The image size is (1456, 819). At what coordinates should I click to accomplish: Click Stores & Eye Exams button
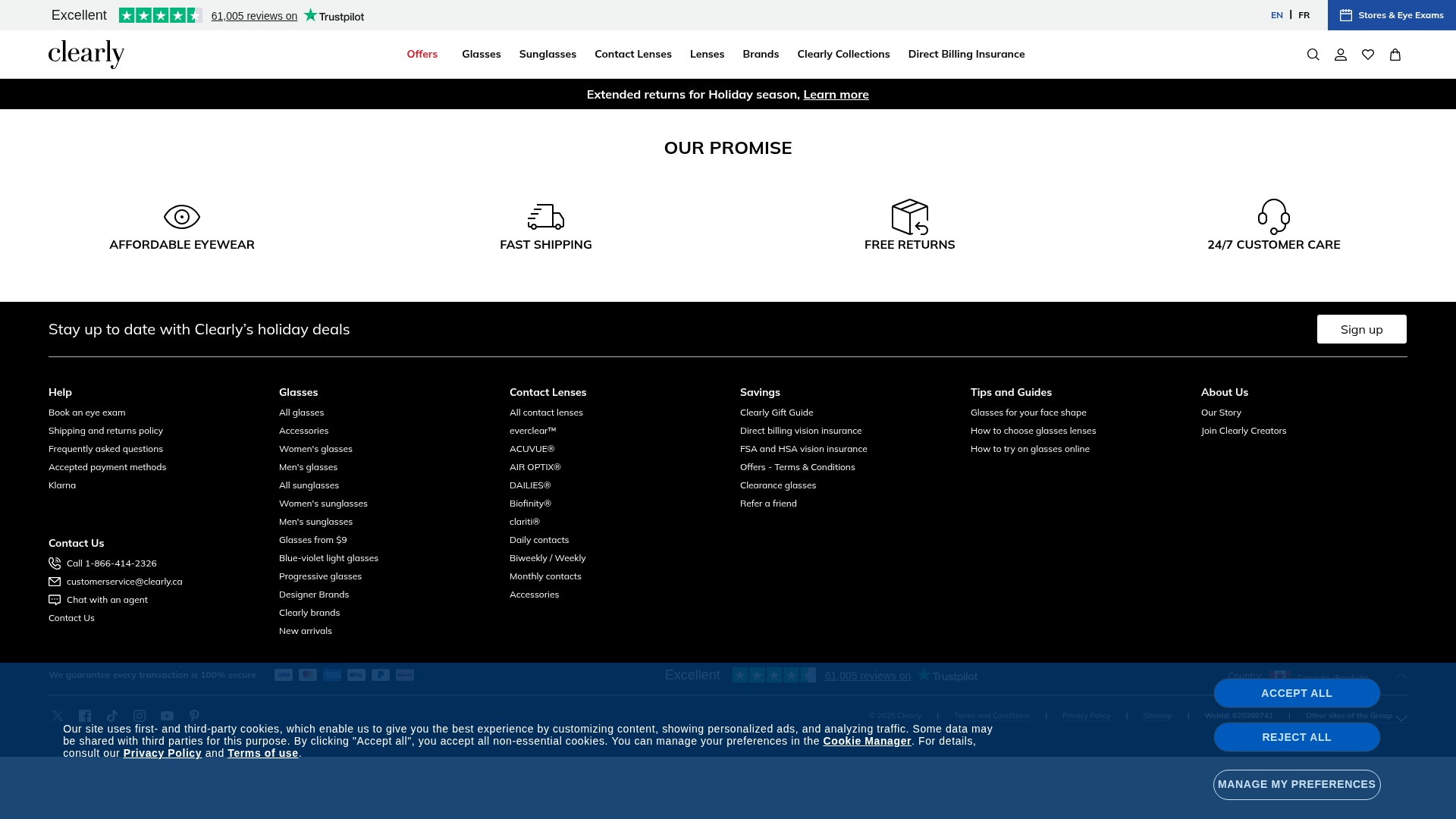pyautogui.click(x=1392, y=15)
